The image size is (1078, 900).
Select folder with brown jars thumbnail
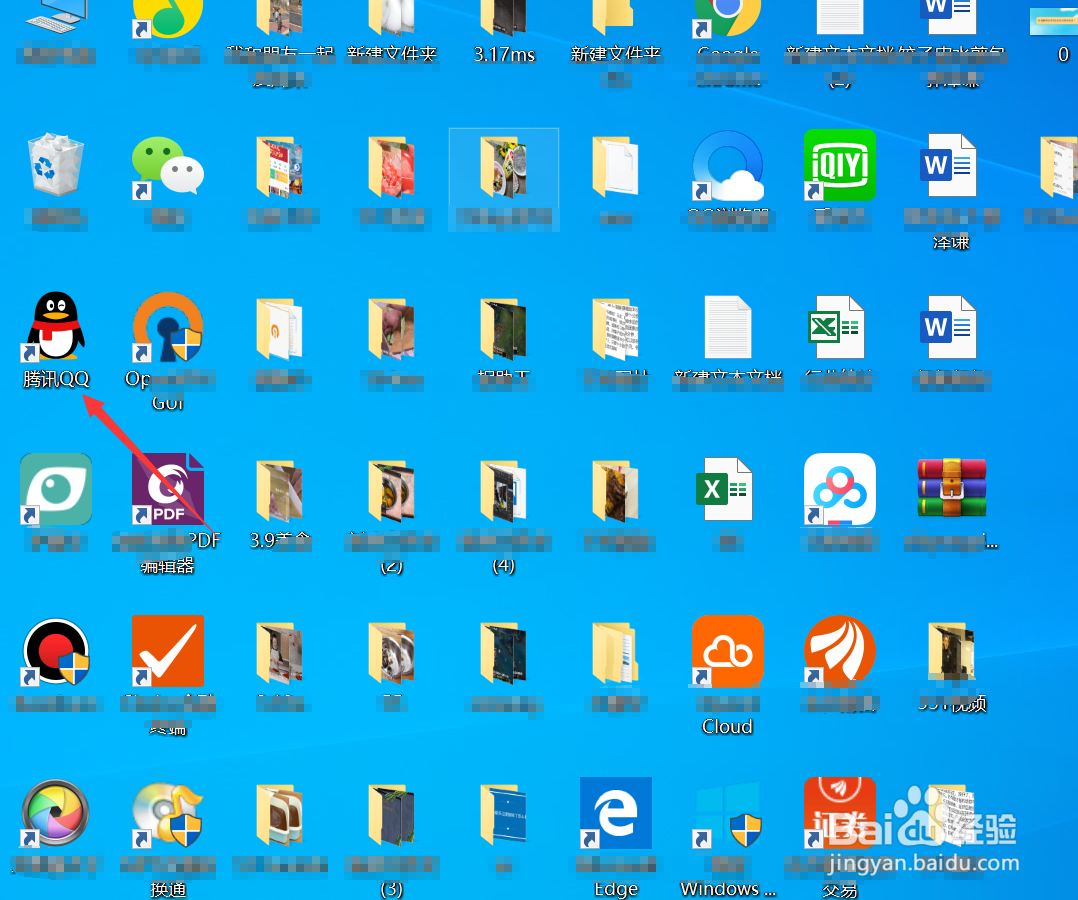point(279,815)
